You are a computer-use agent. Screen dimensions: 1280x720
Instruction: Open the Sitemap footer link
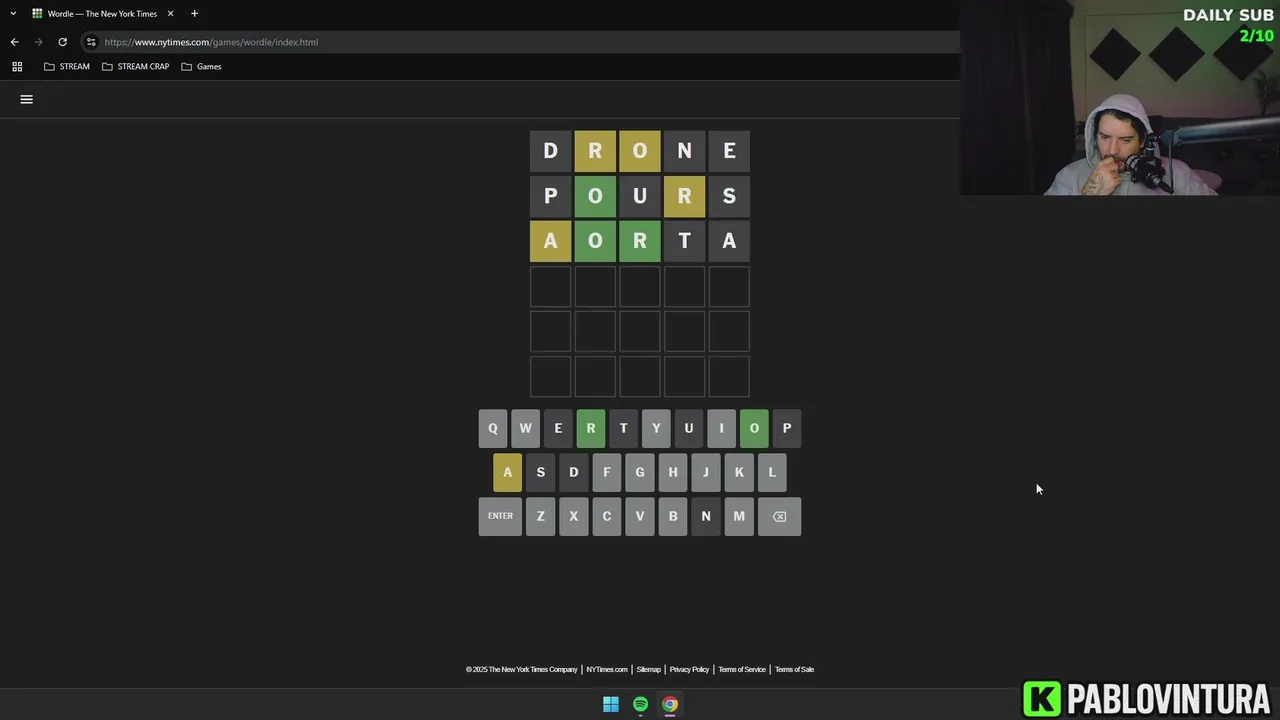pos(649,669)
